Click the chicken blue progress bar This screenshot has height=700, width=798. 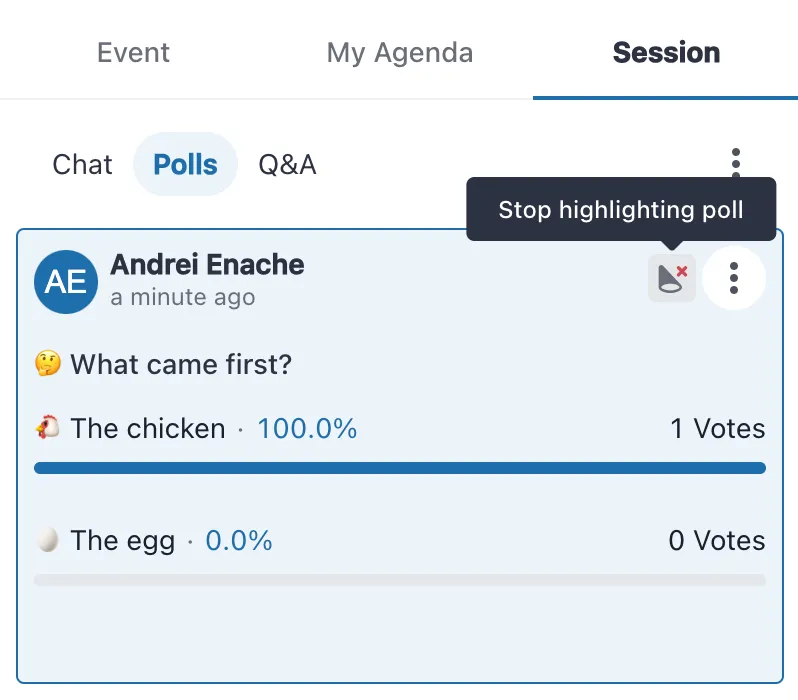pyautogui.click(x=399, y=468)
